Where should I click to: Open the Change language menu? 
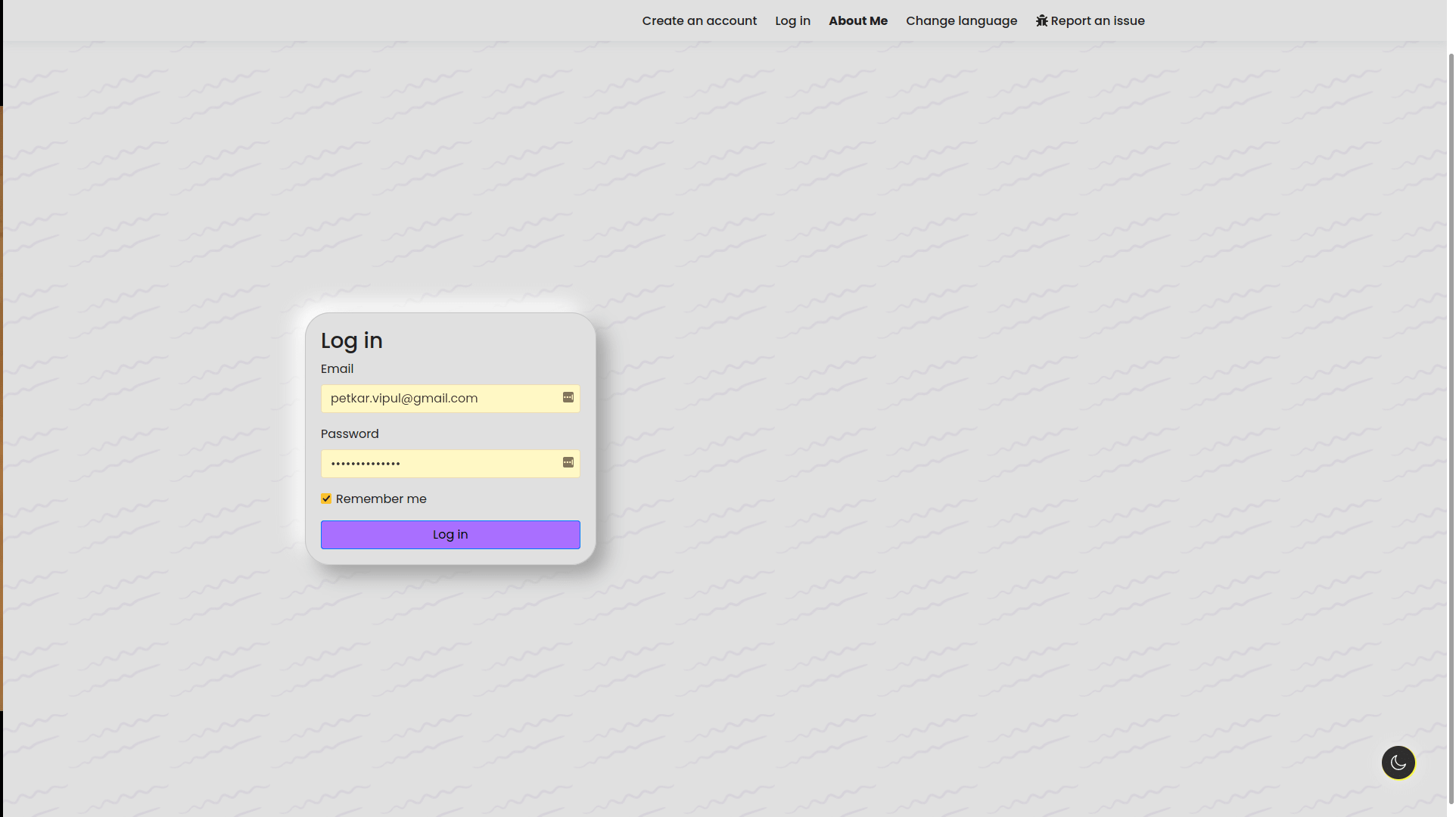tap(961, 21)
